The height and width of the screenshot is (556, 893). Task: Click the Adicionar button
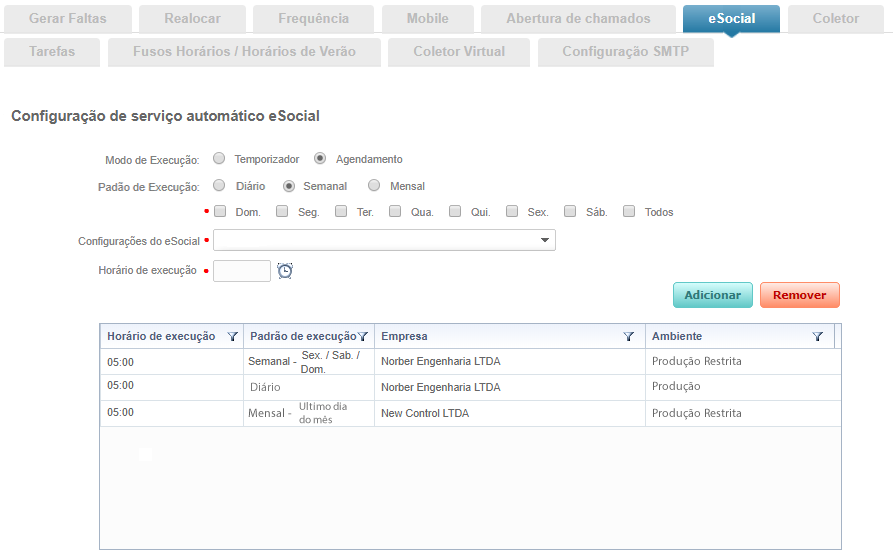pyautogui.click(x=712, y=295)
